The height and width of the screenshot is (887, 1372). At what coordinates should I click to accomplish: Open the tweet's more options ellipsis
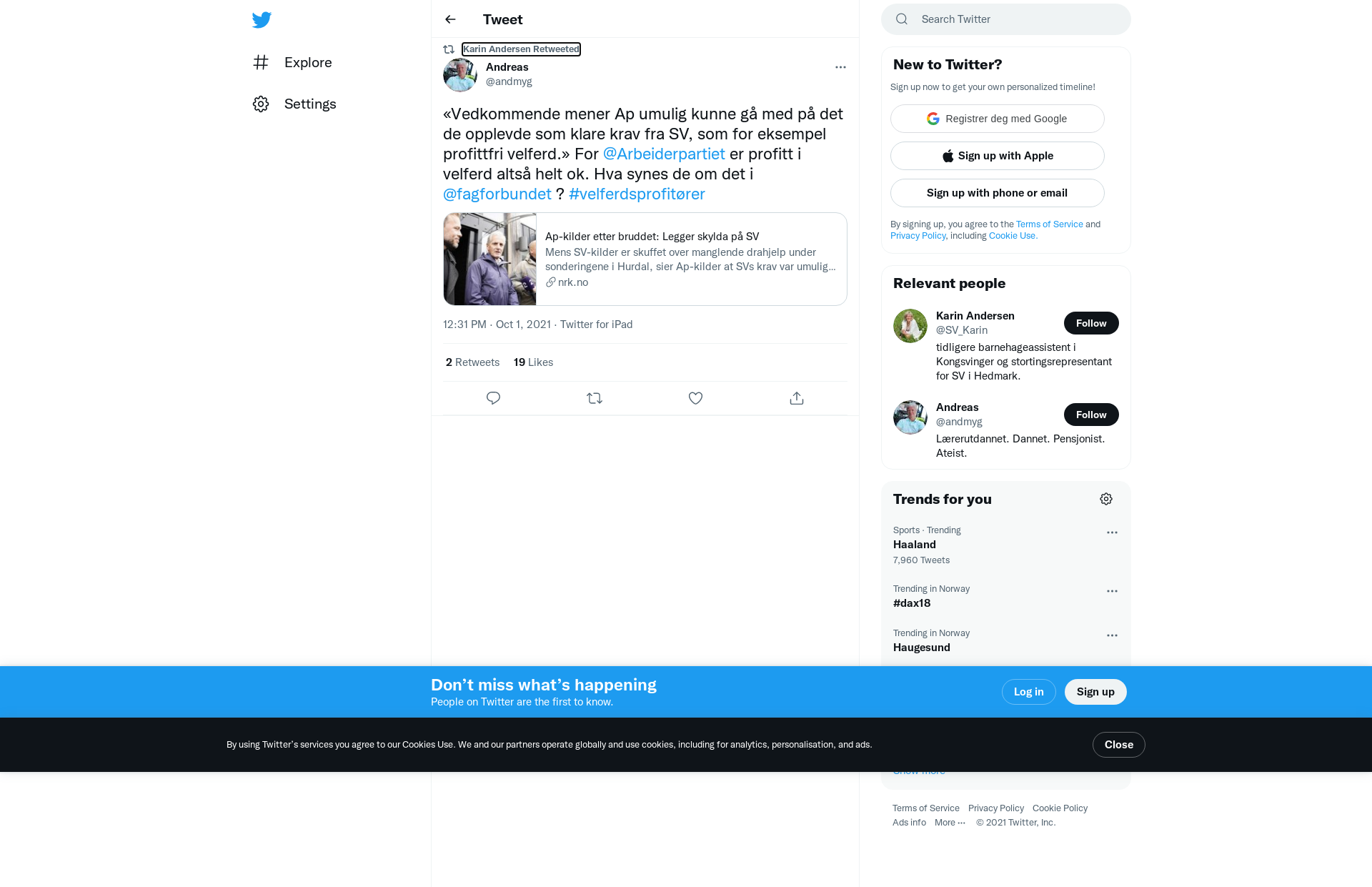pos(840,67)
